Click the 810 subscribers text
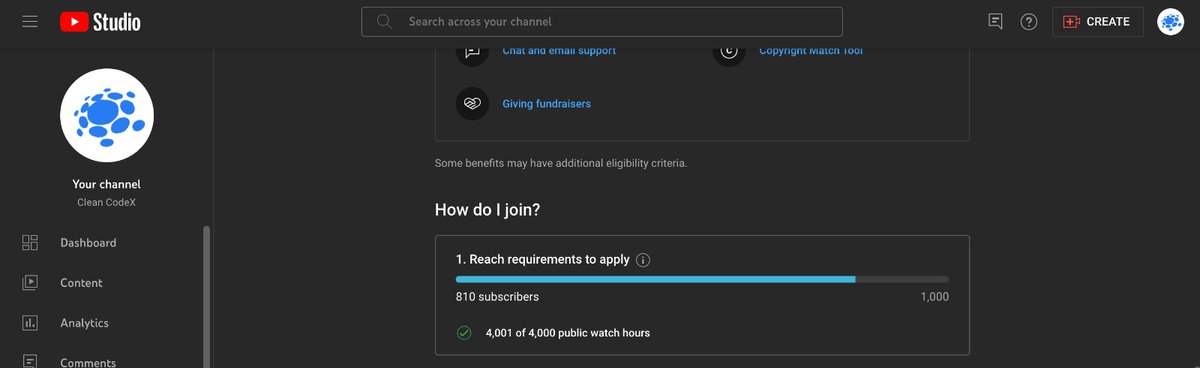Image resolution: width=1200 pixels, height=368 pixels. [x=497, y=297]
